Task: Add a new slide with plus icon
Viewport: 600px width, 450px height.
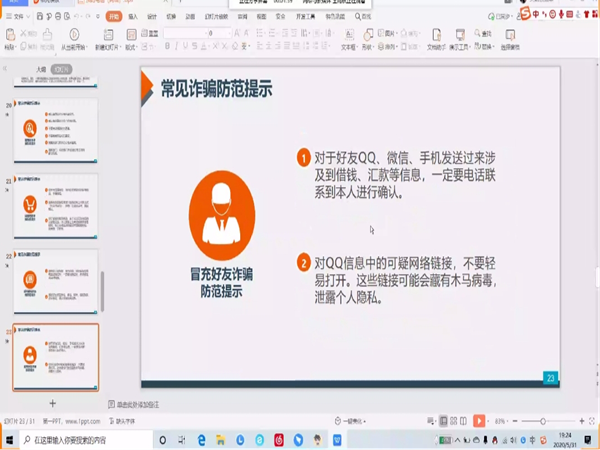Action: (53, 403)
